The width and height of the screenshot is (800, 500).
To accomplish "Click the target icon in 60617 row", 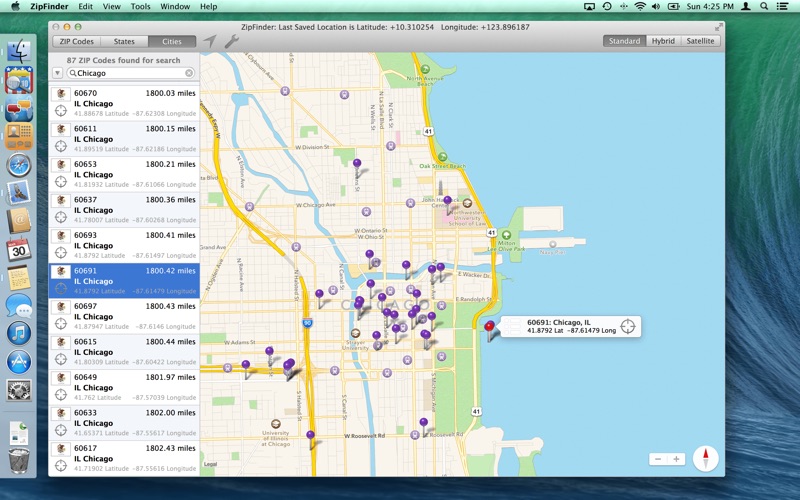I will pos(61,465).
